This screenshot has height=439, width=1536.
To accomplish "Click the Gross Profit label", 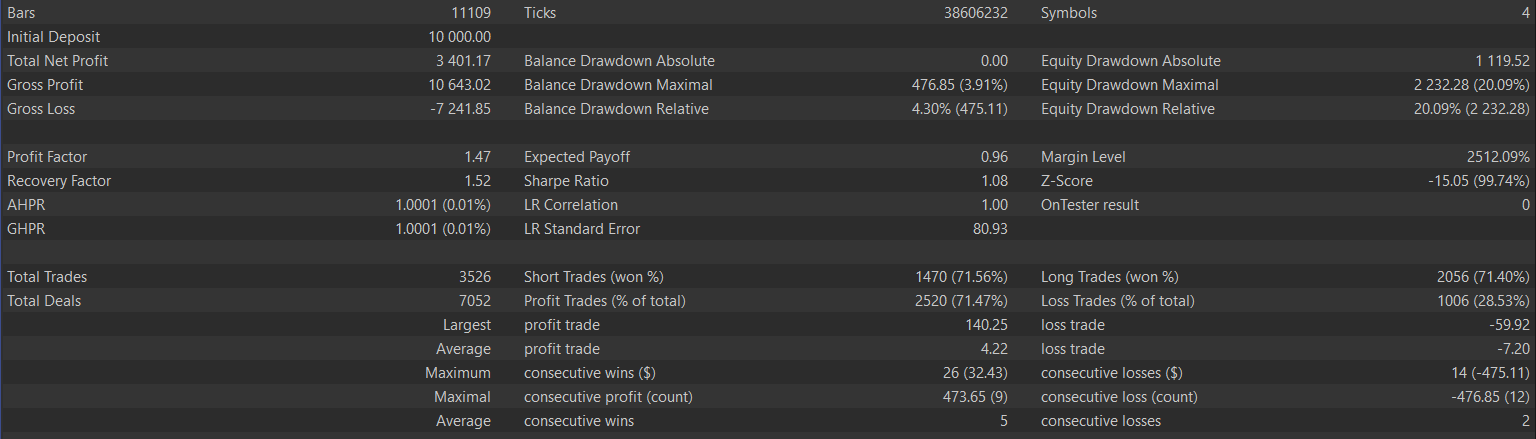I will click(x=45, y=85).
